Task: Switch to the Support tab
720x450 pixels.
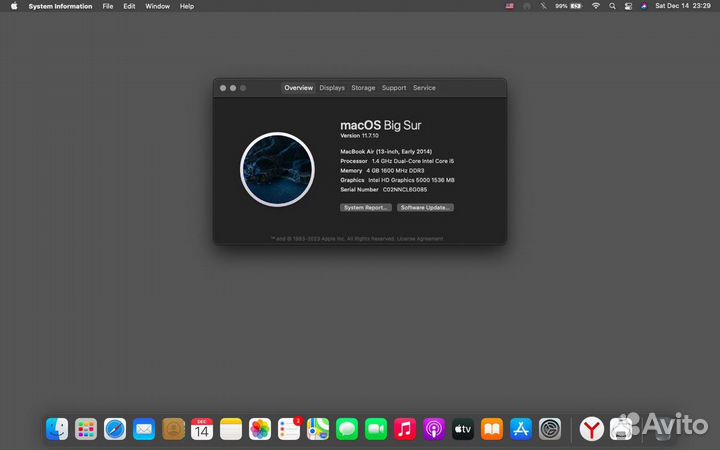Action: pyautogui.click(x=394, y=88)
